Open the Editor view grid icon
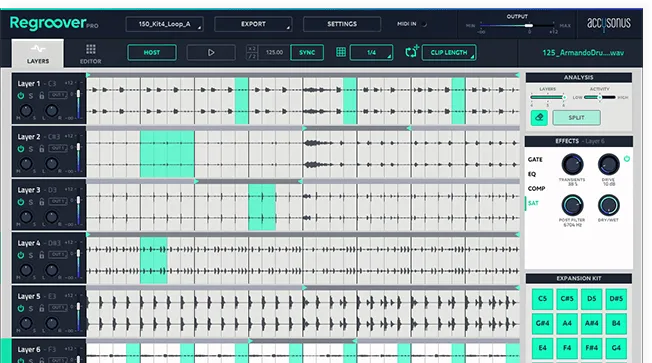This screenshot has width=652, height=363. pos(91,49)
